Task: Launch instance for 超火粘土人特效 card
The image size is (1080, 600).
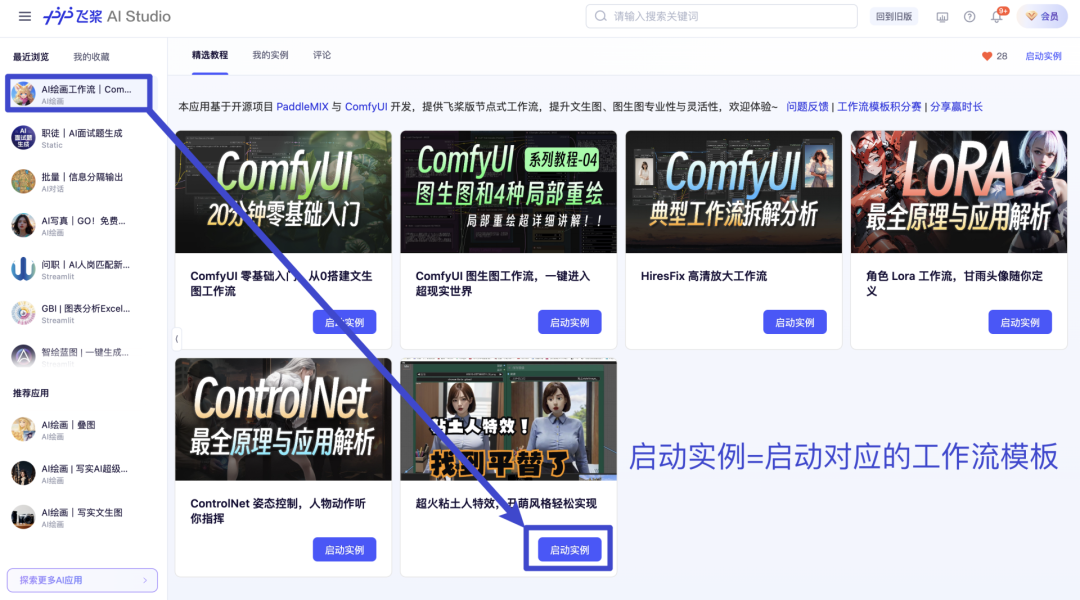Action: click(570, 550)
